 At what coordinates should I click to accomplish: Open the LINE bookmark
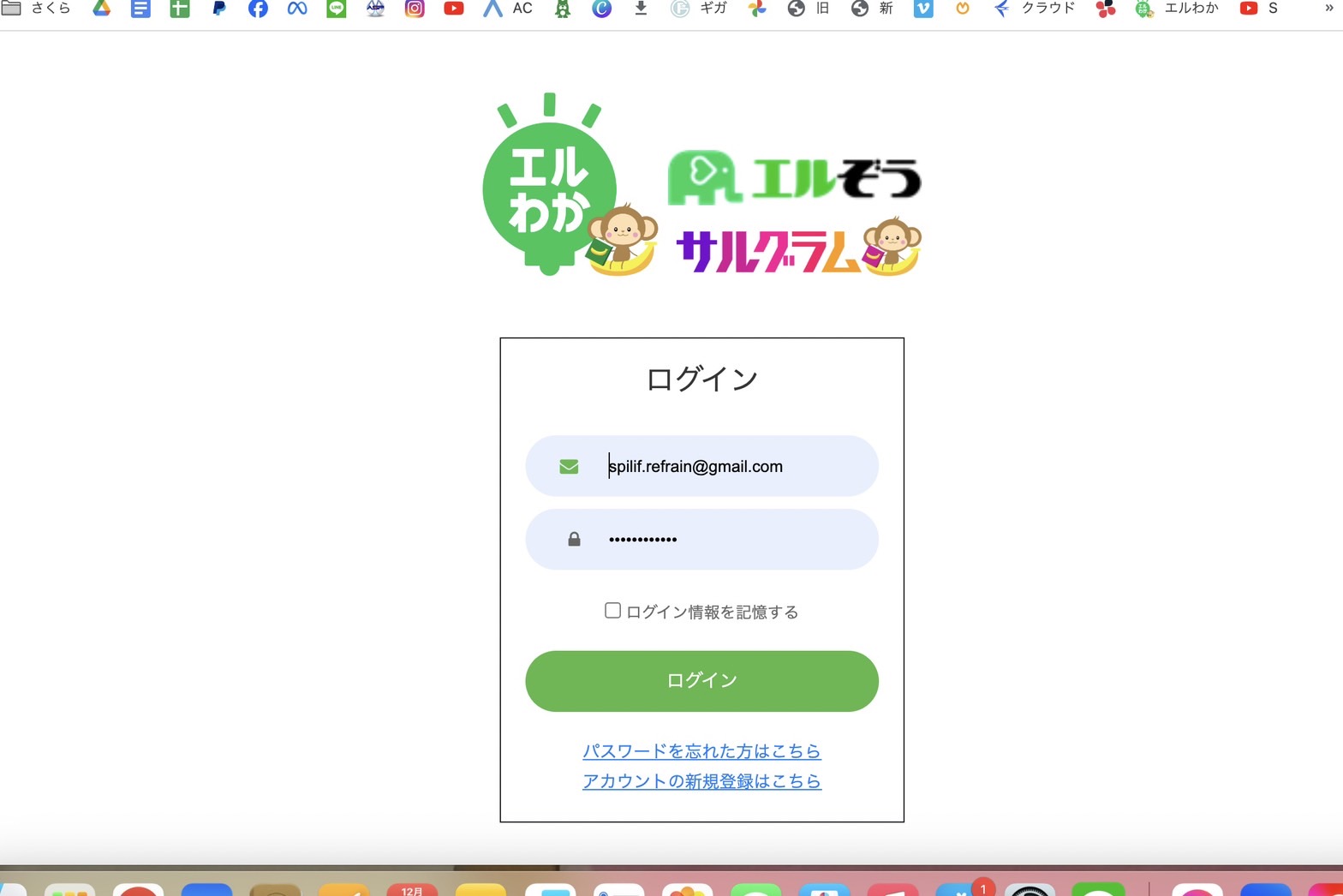[x=337, y=9]
